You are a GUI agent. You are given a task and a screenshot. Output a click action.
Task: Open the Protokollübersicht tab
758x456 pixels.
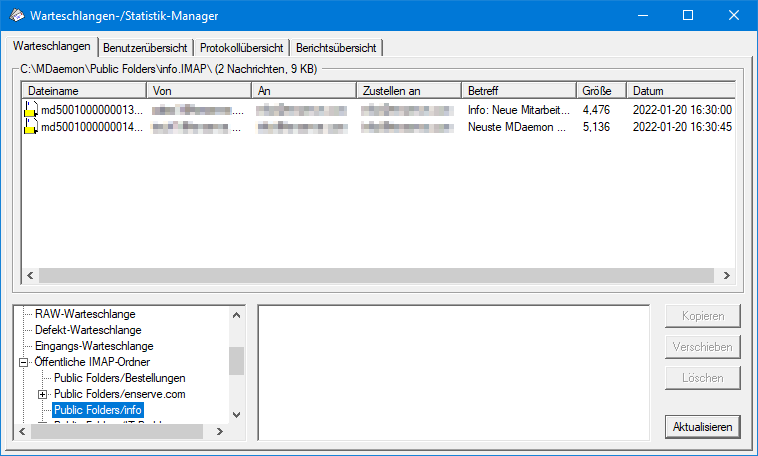pyautogui.click(x=241, y=48)
